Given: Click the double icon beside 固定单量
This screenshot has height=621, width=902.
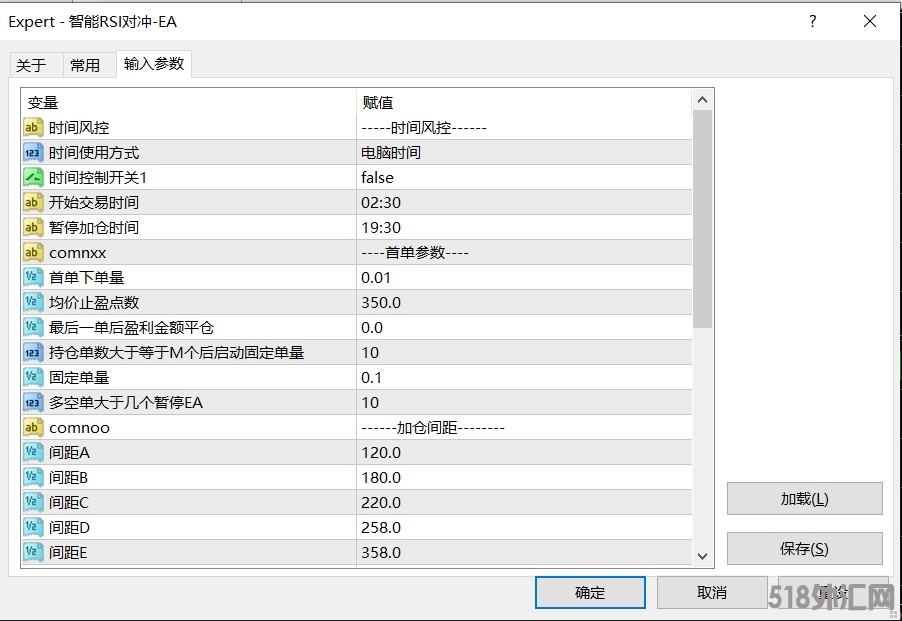Looking at the screenshot, I should click(33, 378).
